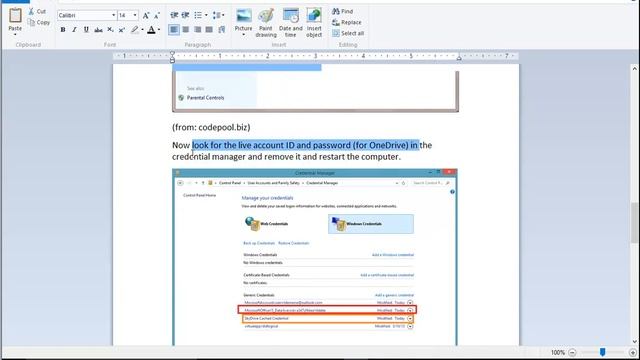Click the left indent marker on ruler
The width and height of the screenshot is (640, 360).
[172, 60]
